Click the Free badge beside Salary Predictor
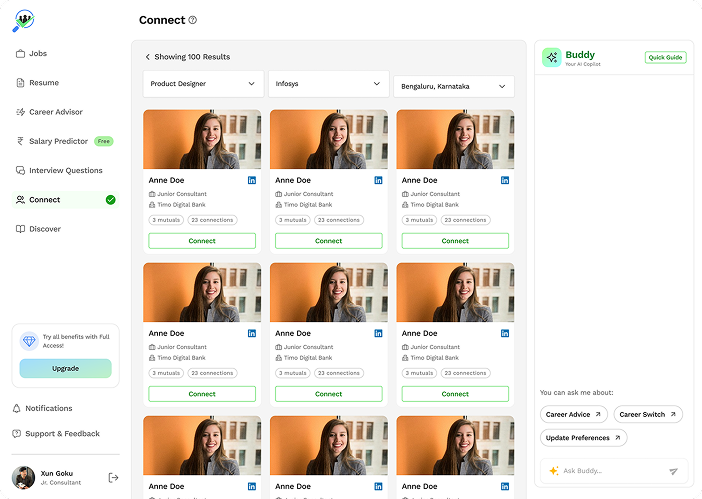The height and width of the screenshot is (499, 702). pos(104,141)
